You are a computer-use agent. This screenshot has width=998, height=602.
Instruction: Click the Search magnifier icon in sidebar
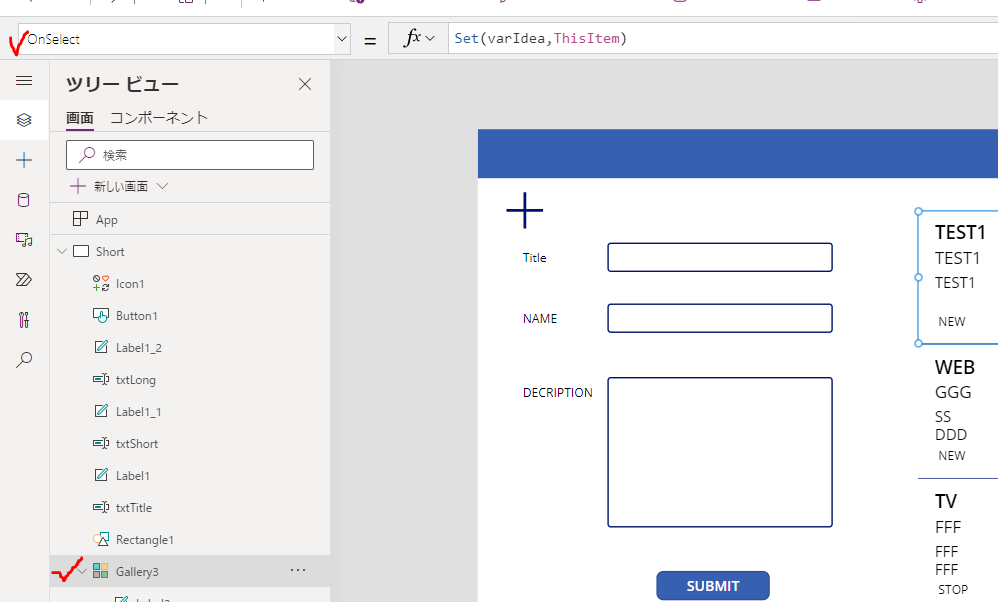coord(24,360)
